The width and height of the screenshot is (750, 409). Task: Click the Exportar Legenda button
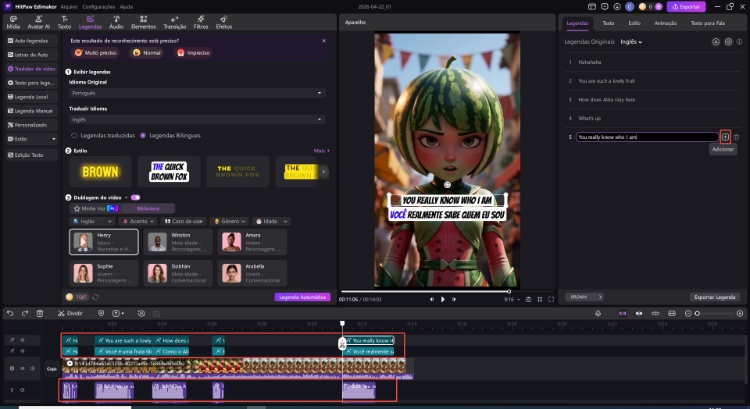click(x=715, y=297)
